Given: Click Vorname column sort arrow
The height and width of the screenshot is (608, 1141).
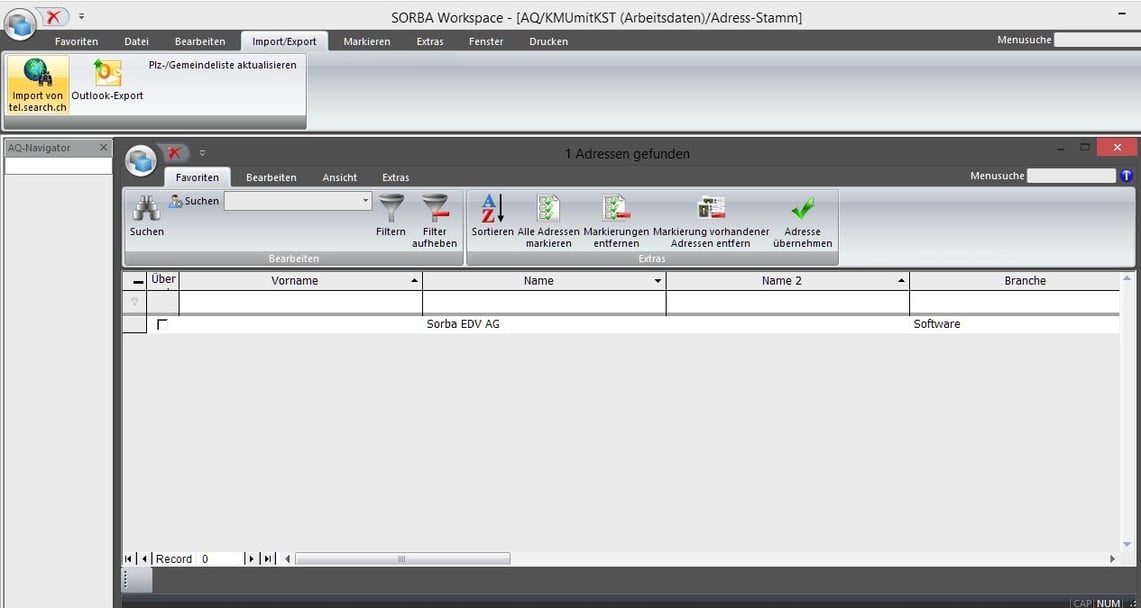Looking at the screenshot, I should point(414,281).
